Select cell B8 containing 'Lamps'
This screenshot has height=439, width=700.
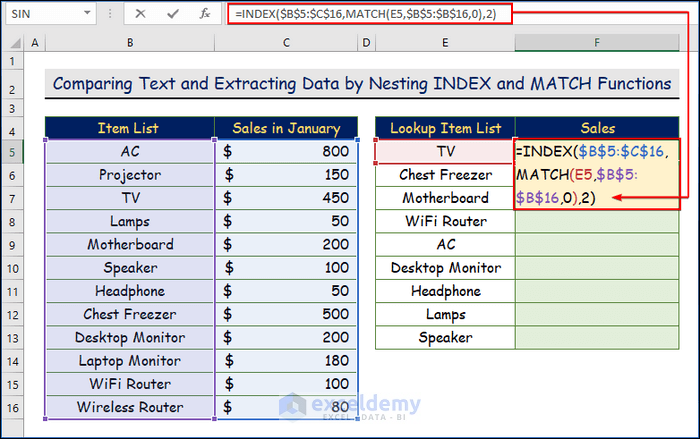[x=129, y=222]
